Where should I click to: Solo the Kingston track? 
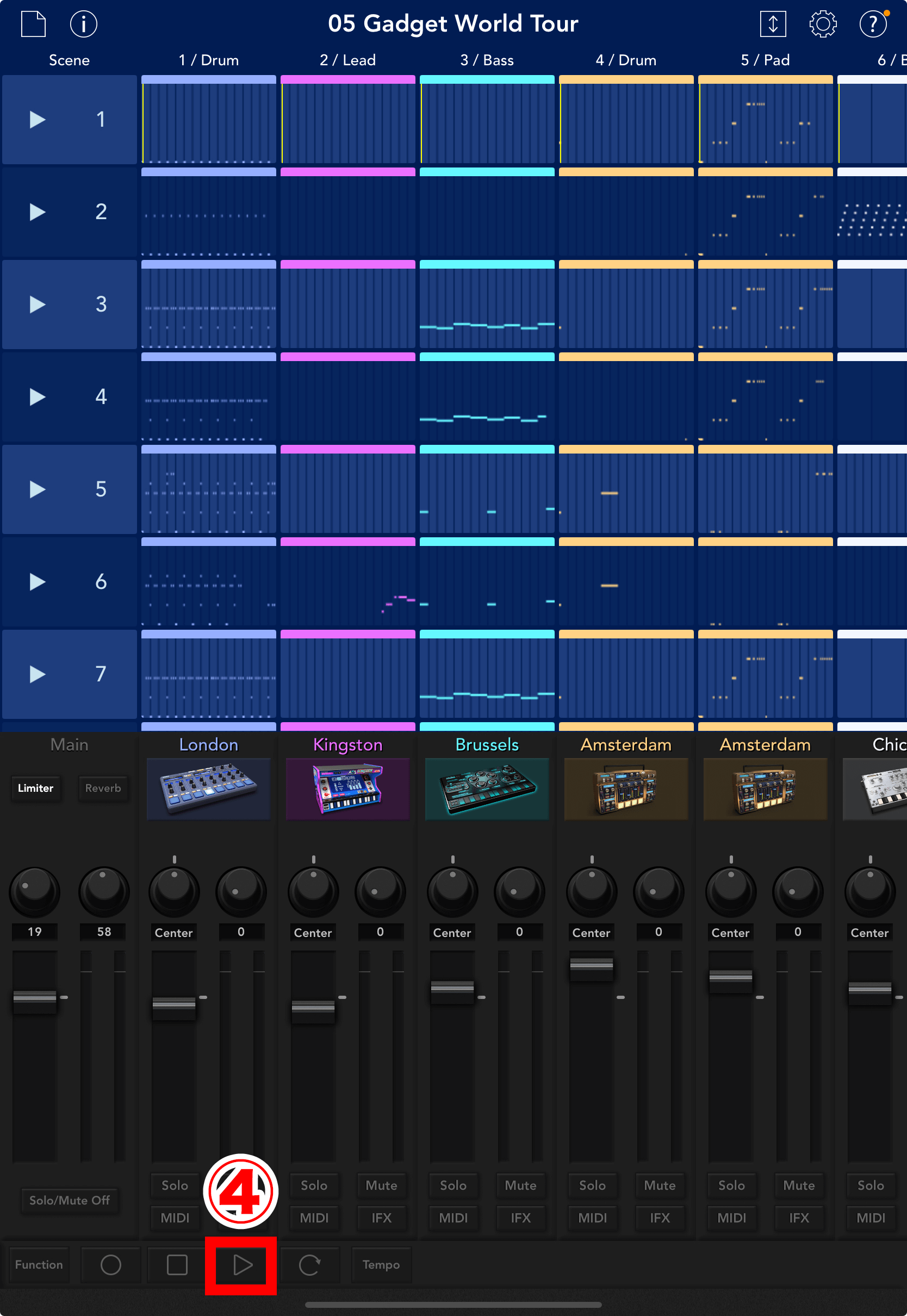coord(314,1185)
